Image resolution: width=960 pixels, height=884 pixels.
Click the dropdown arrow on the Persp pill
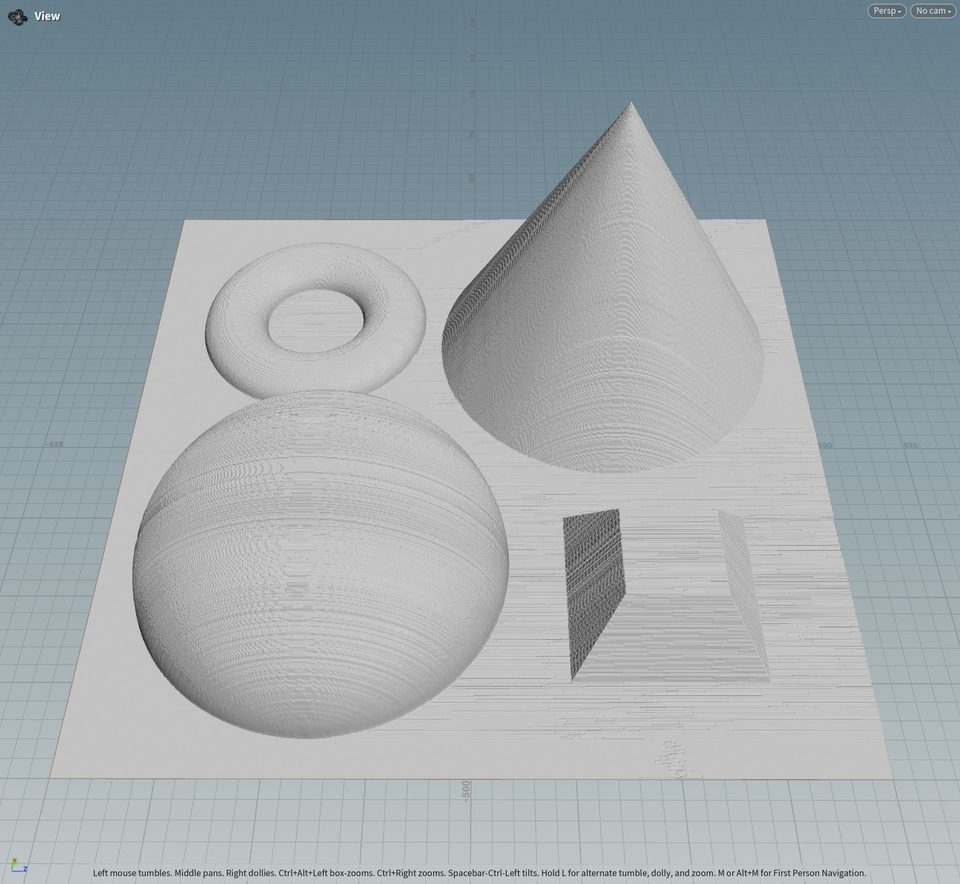(899, 10)
